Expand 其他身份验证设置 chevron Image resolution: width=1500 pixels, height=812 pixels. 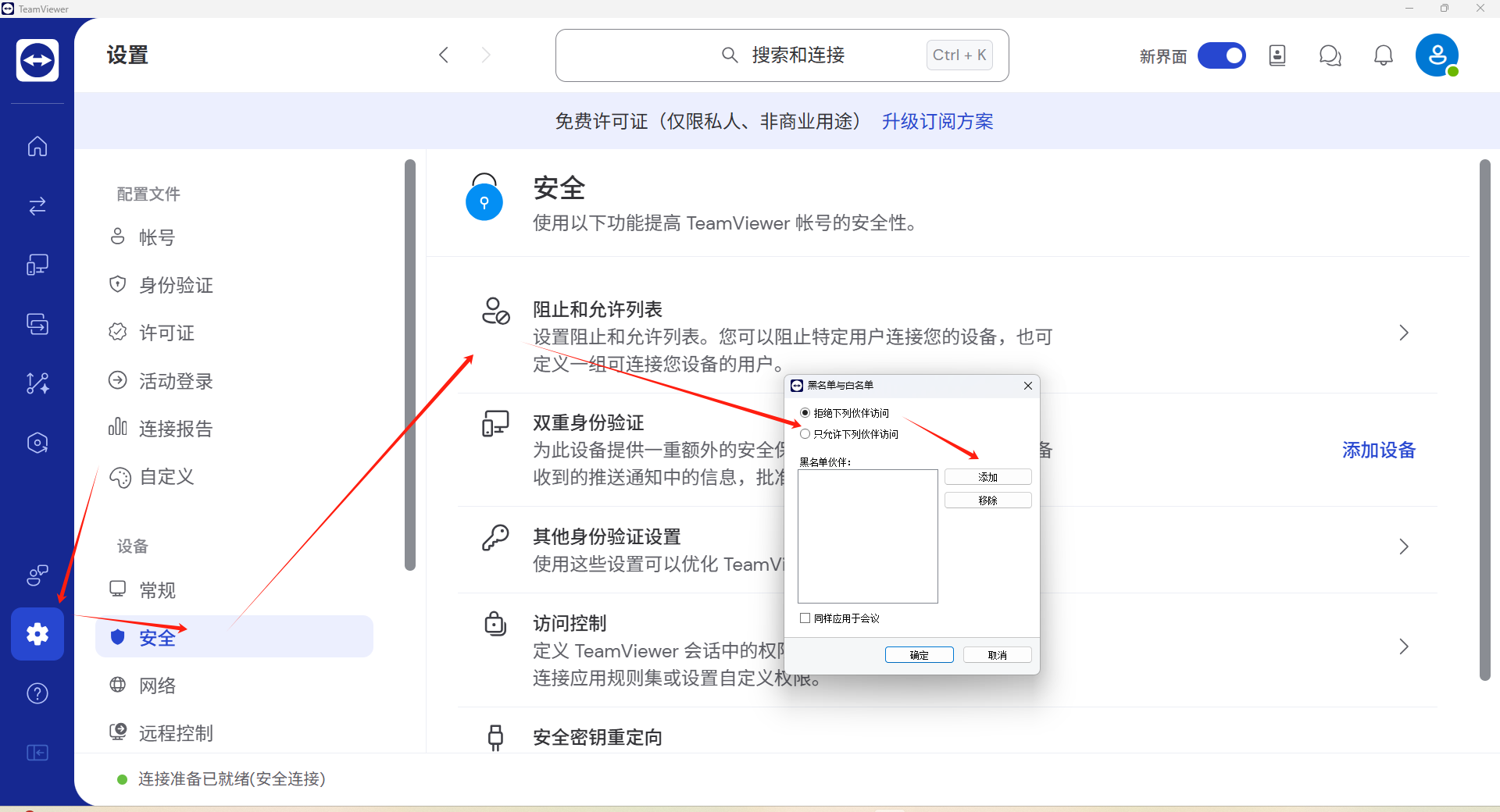(1404, 547)
